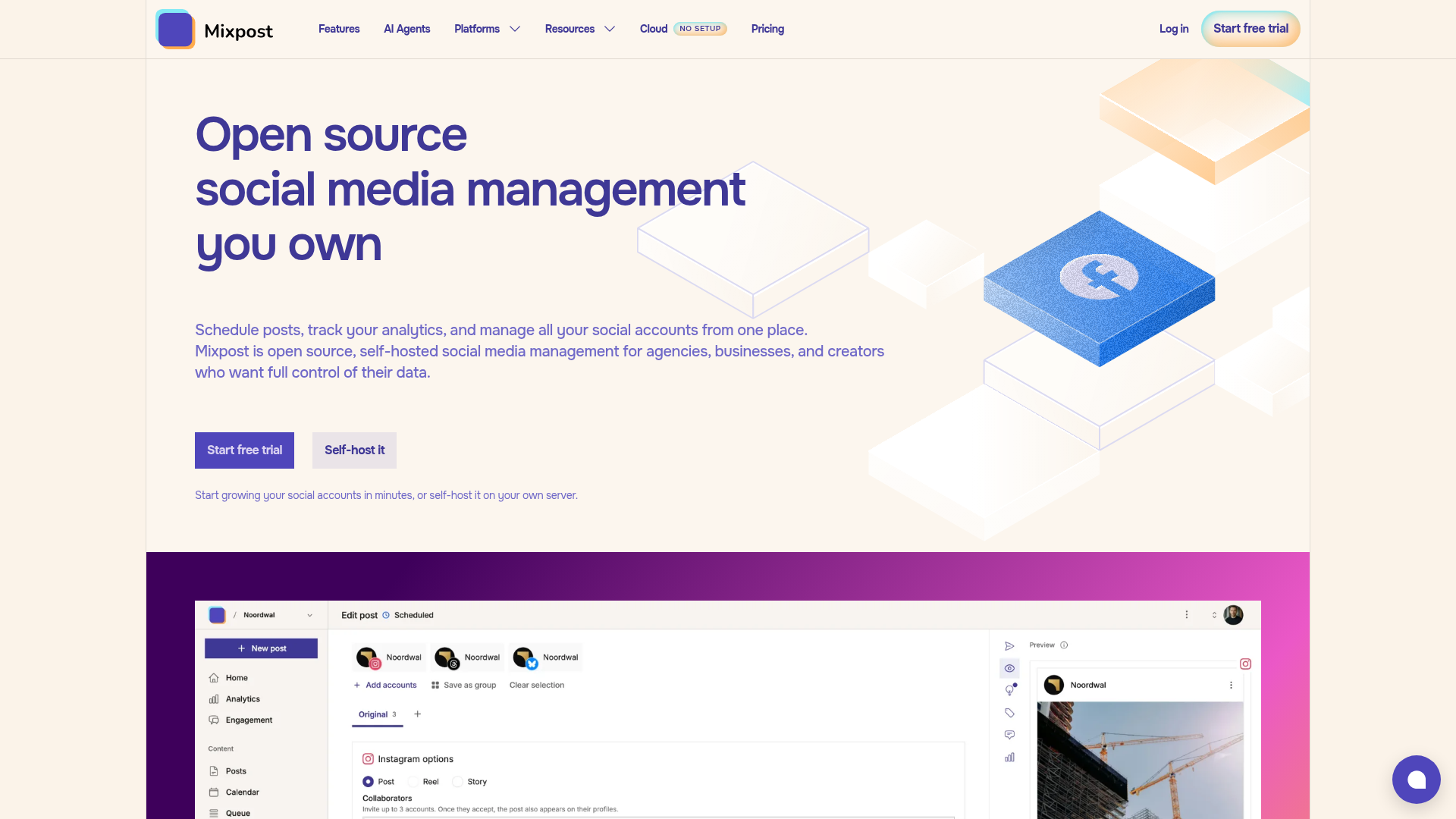Click the lightbulb icon in the editor sidebar
Image resolution: width=1456 pixels, height=819 pixels.
coord(1009,690)
